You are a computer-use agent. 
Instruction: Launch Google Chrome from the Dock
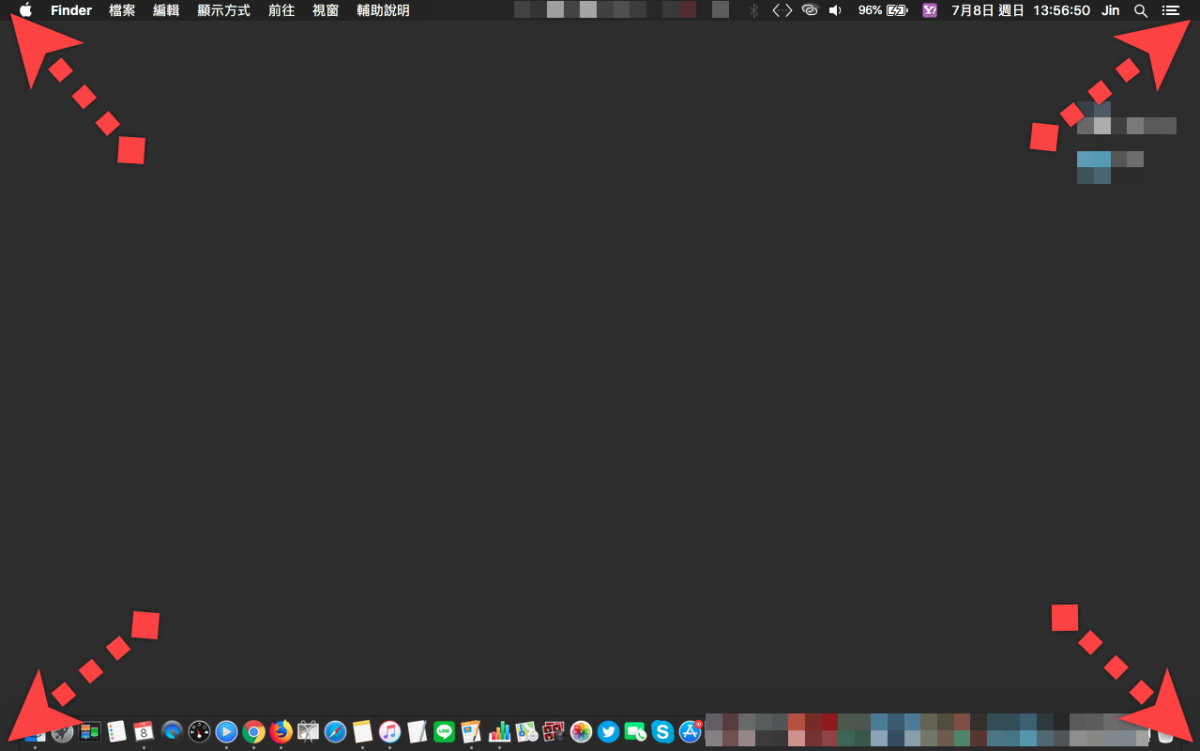click(254, 732)
